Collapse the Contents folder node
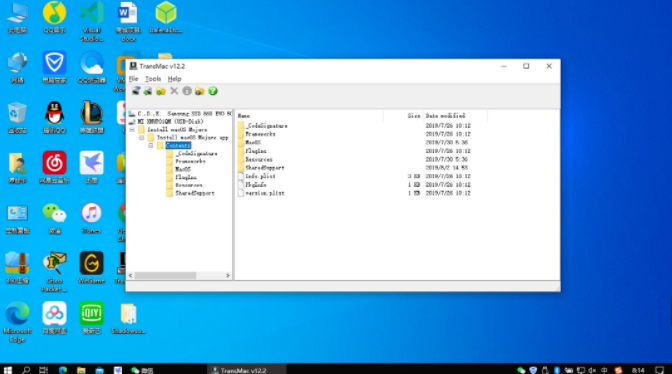Viewport: 672px width, 374px height. [151, 146]
